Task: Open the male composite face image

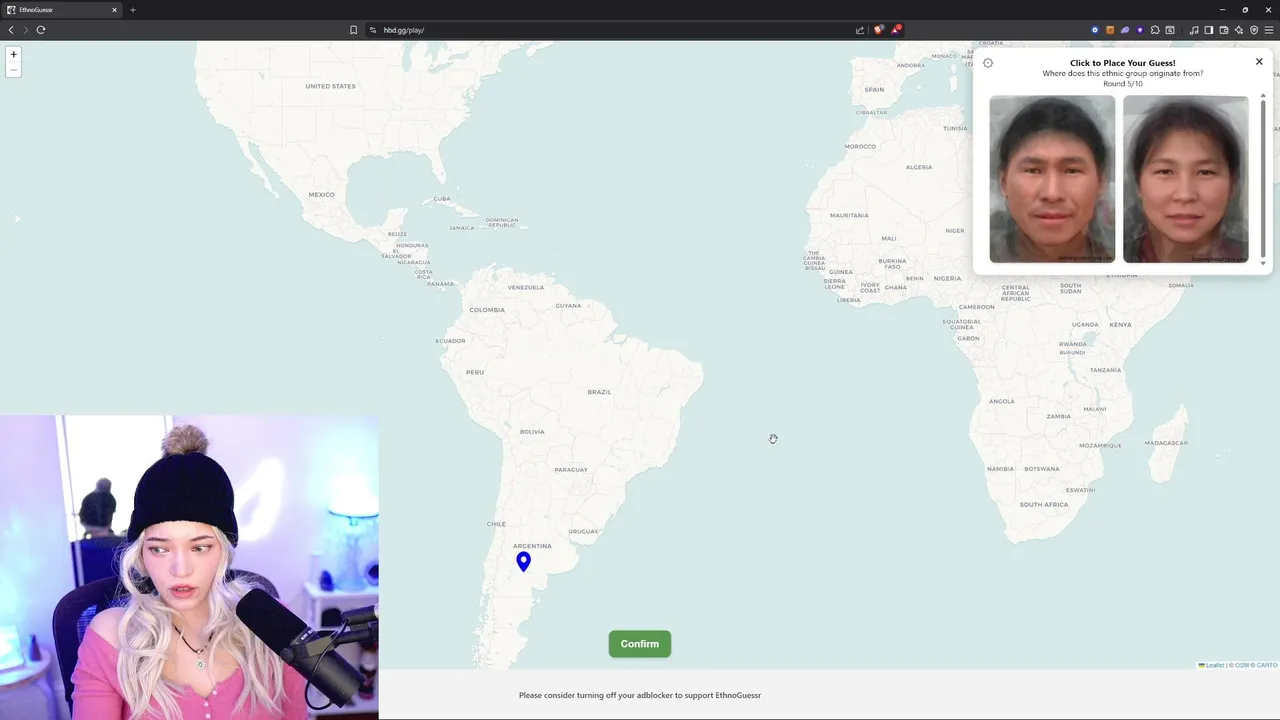Action: (x=1052, y=180)
